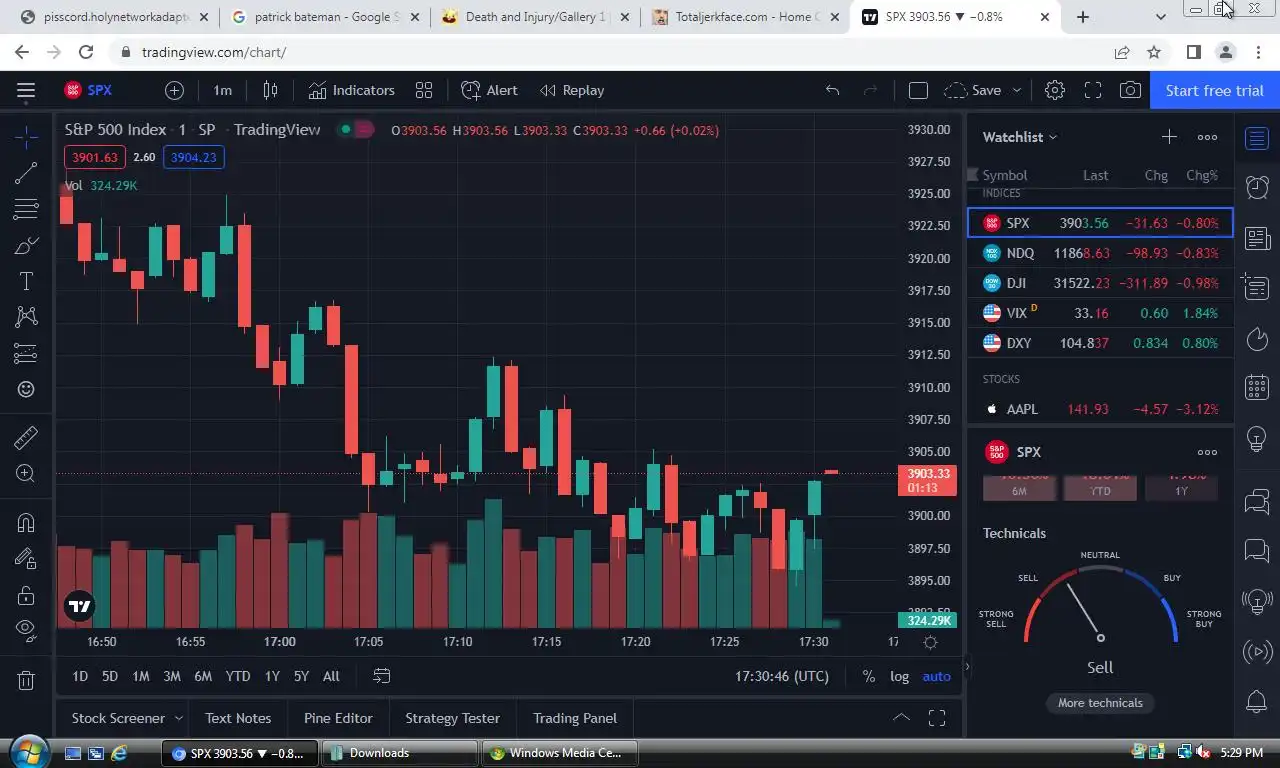The height and width of the screenshot is (768, 1280).
Task: Open indicator templates grid icon
Action: click(424, 90)
